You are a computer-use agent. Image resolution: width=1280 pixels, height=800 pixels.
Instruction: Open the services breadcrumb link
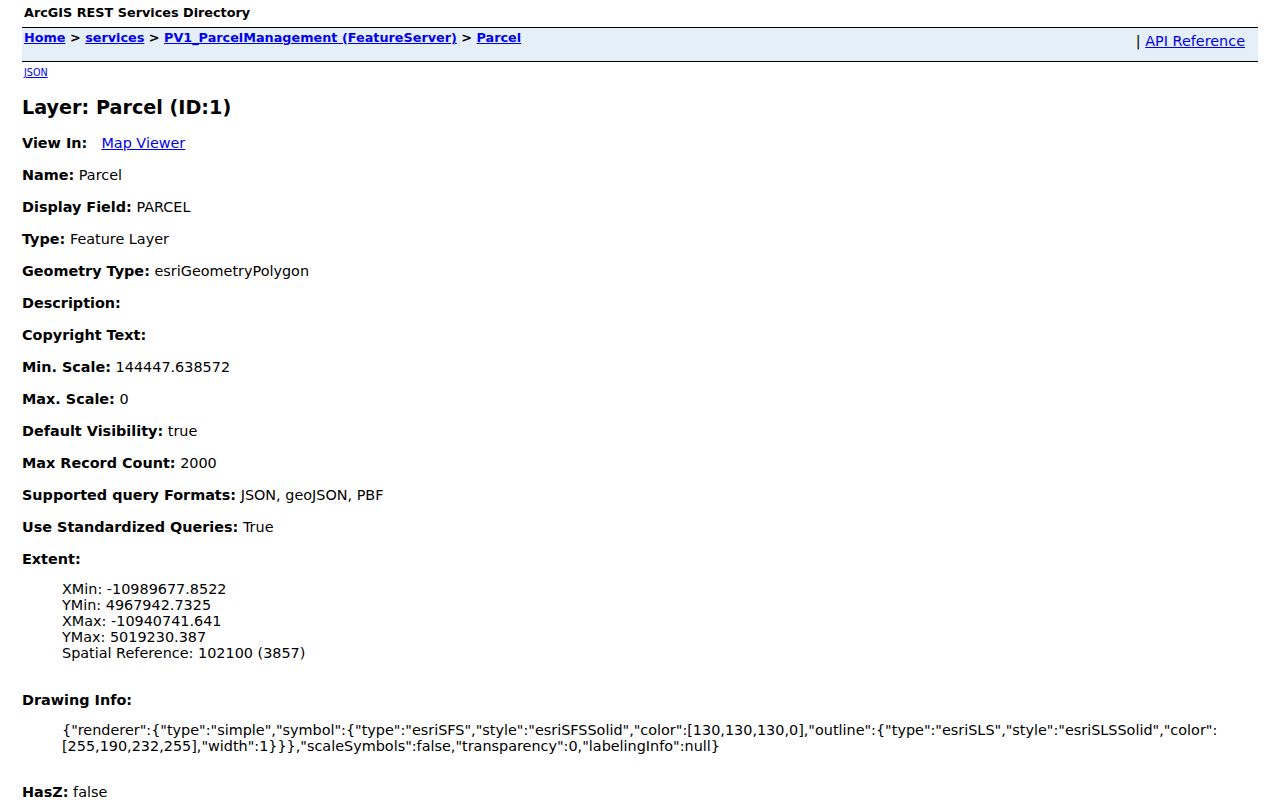[114, 38]
